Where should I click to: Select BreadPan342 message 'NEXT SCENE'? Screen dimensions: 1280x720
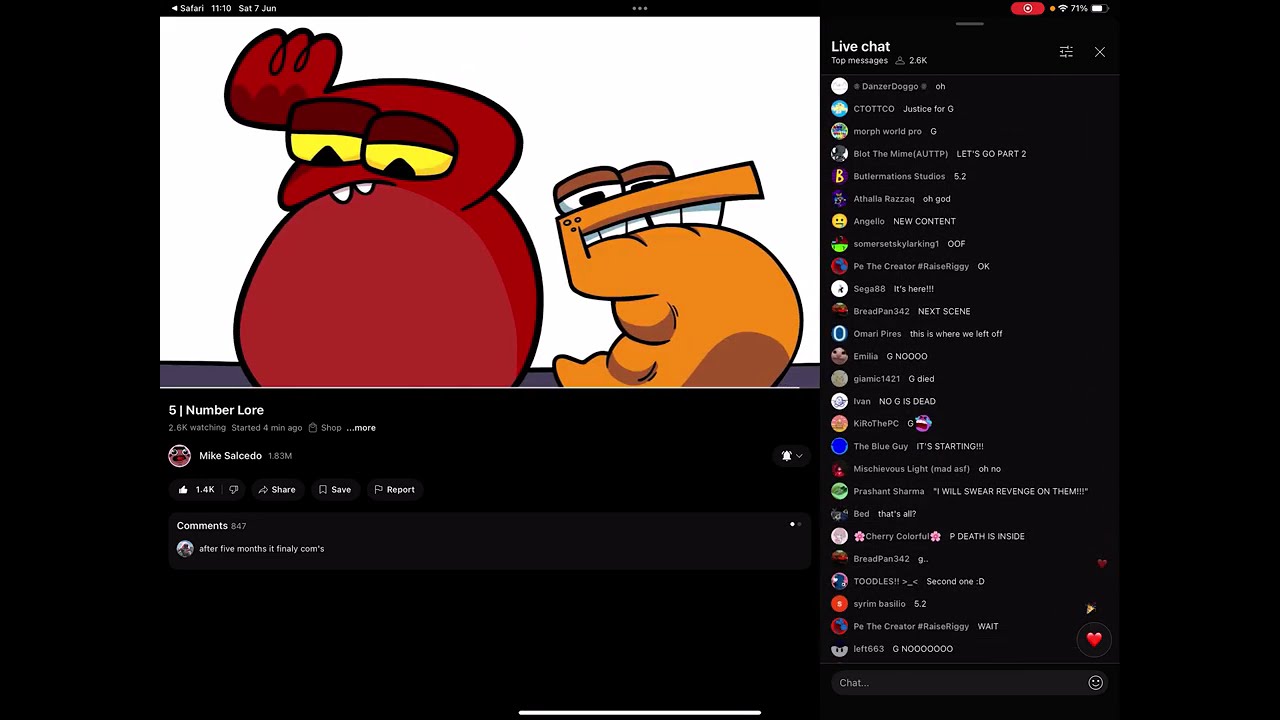[x=944, y=311]
